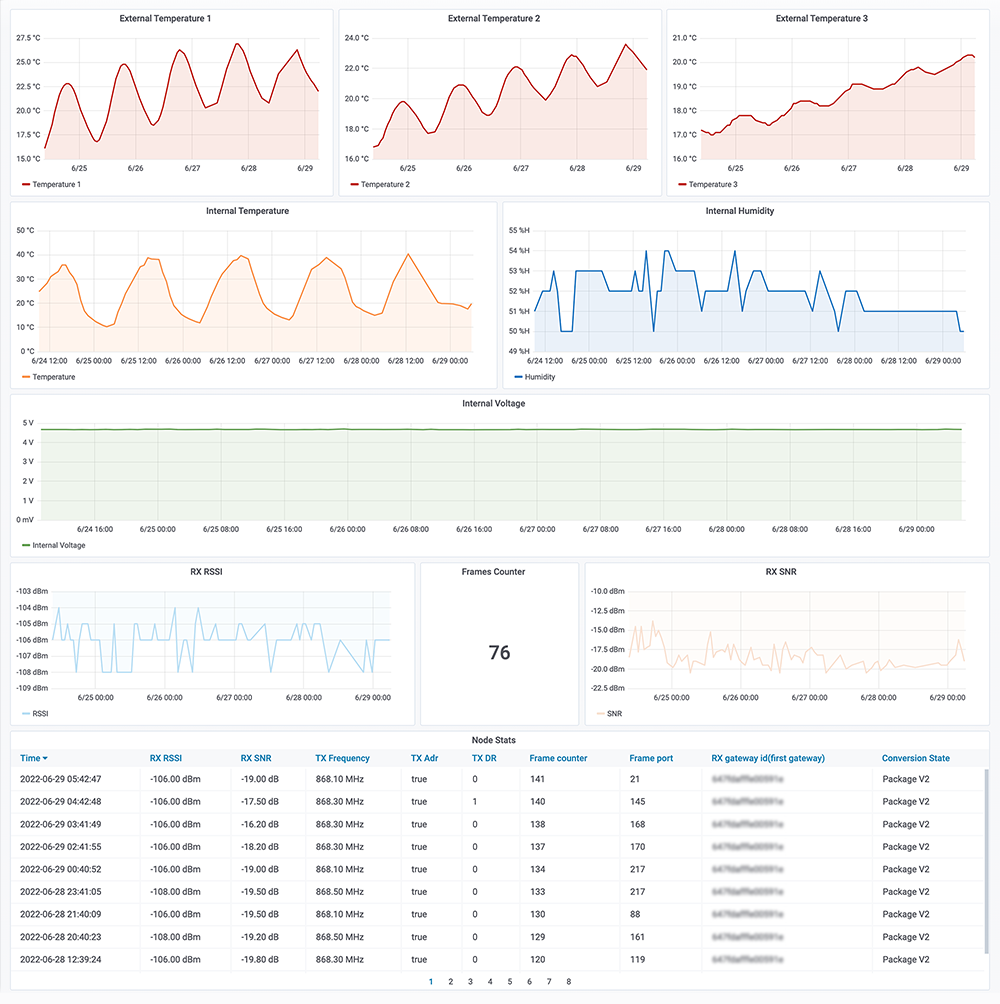Screen dimensions: 1000x1004
Task: Click the -19.80 dB SNR cell
Action: click(x=260, y=960)
